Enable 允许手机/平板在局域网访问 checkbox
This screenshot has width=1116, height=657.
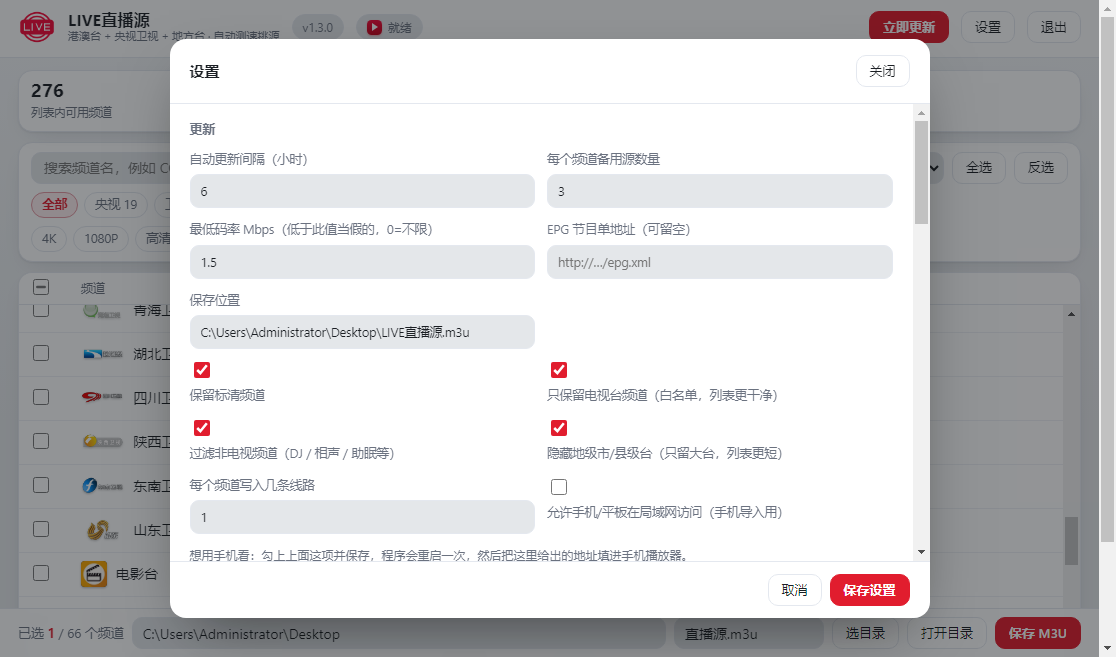559,487
